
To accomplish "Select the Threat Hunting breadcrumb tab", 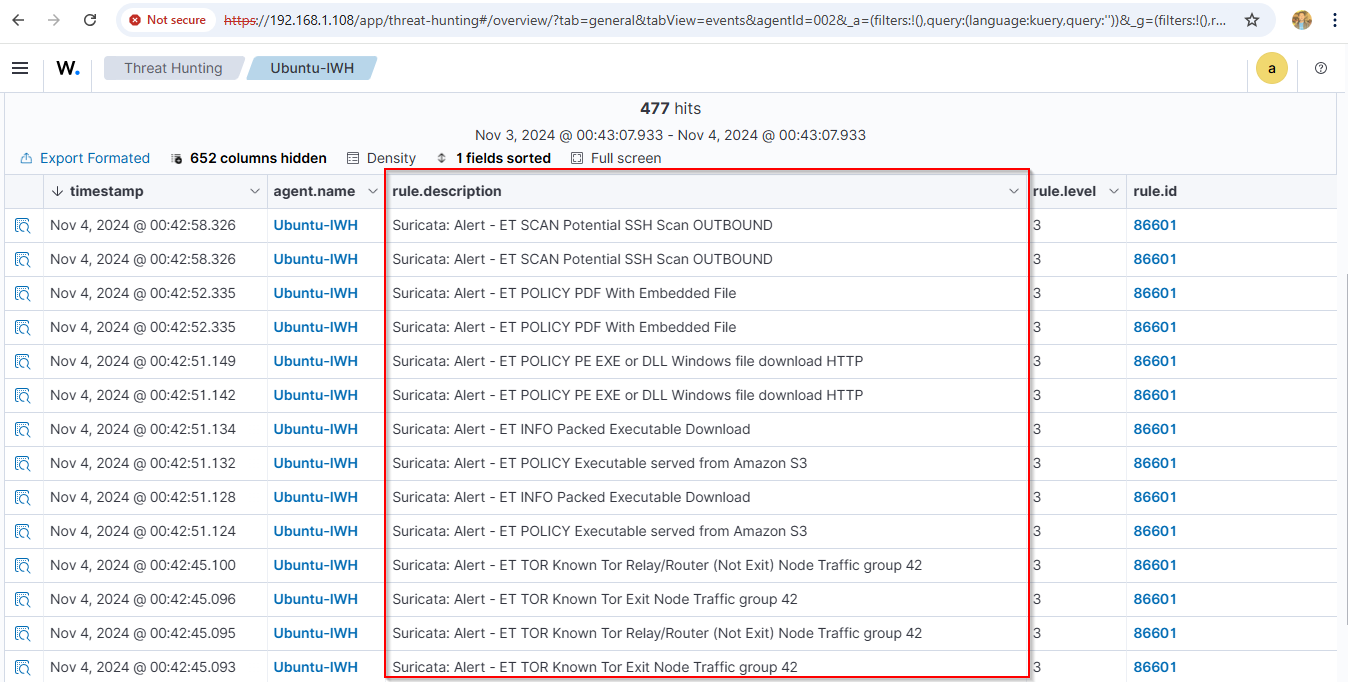I will (x=172, y=68).
